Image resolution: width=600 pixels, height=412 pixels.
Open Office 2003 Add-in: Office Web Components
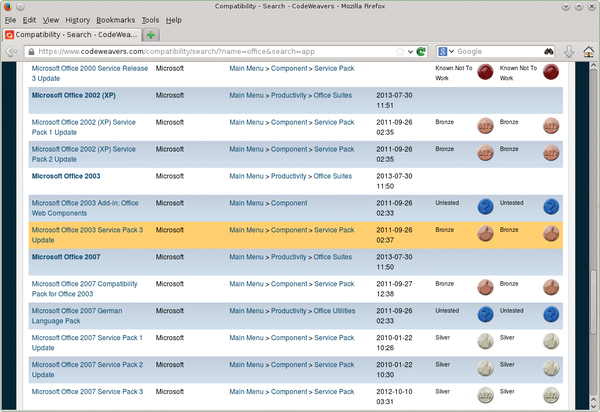click(x=85, y=208)
